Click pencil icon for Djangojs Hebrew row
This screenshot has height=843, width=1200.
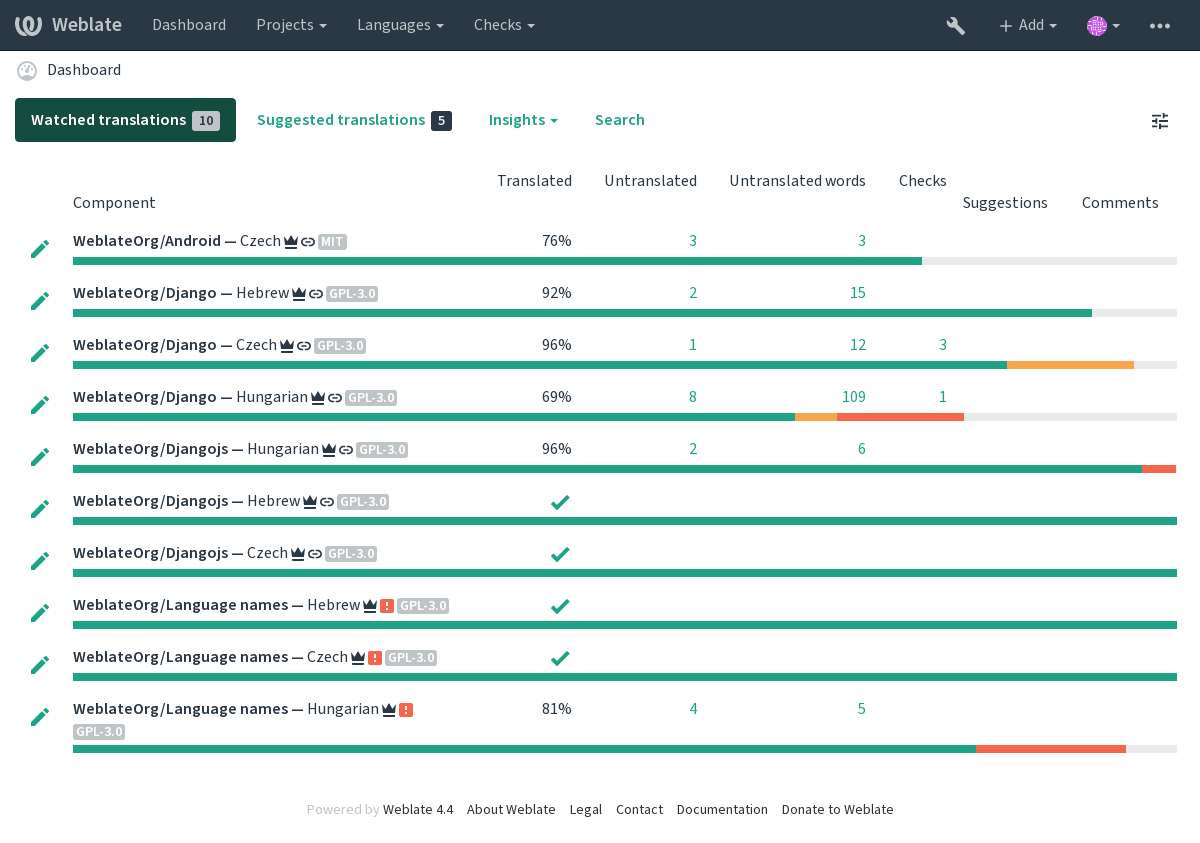coord(40,508)
